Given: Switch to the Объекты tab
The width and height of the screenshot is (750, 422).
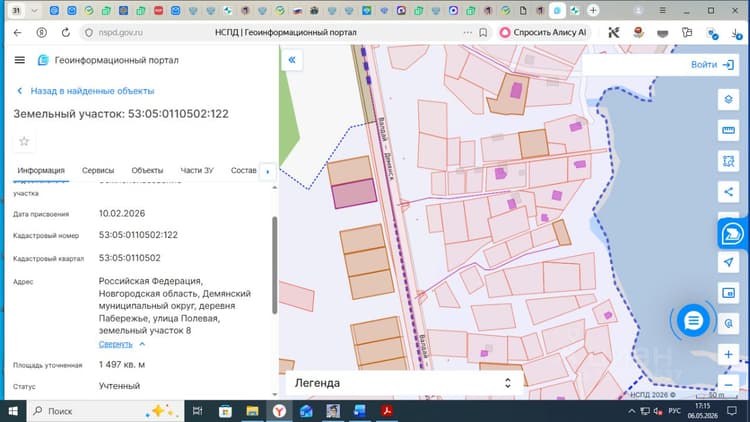Looking at the screenshot, I should pos(147,170).
